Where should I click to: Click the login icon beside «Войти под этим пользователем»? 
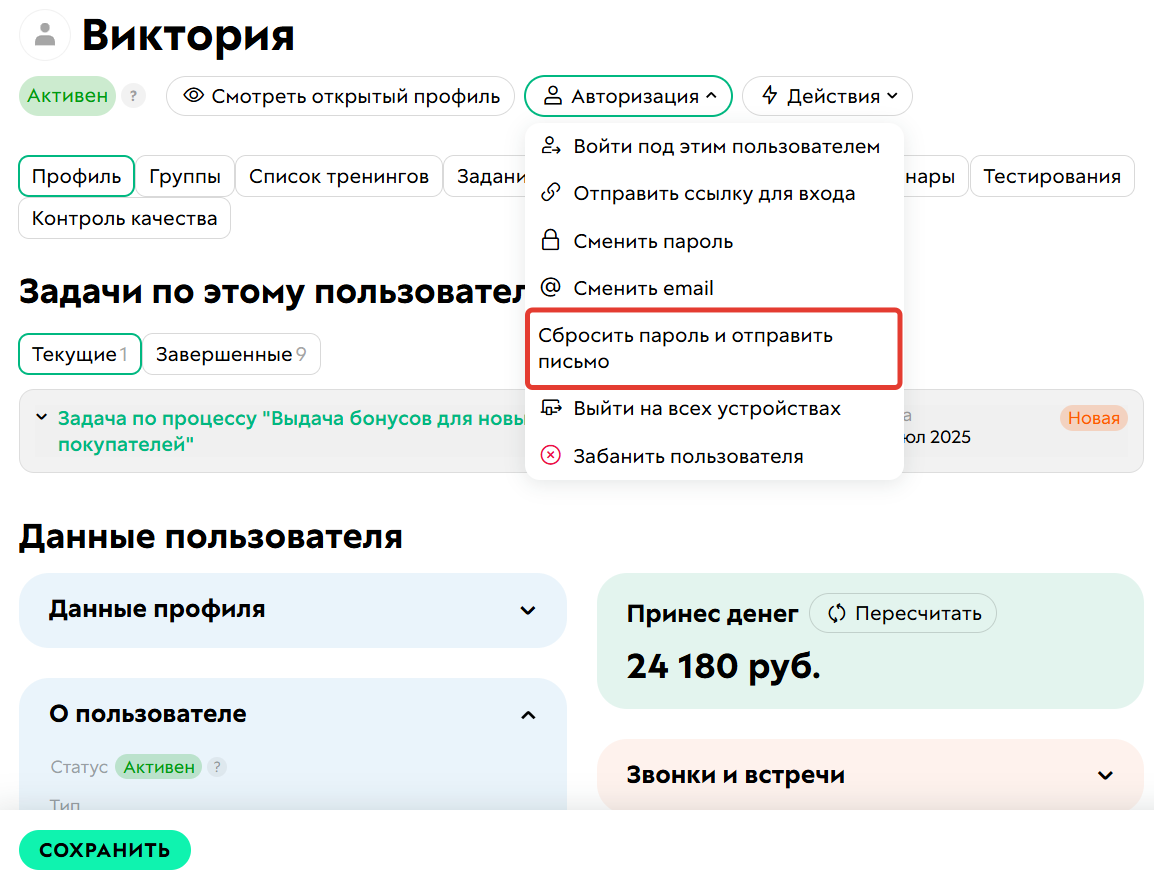point(551,145)
